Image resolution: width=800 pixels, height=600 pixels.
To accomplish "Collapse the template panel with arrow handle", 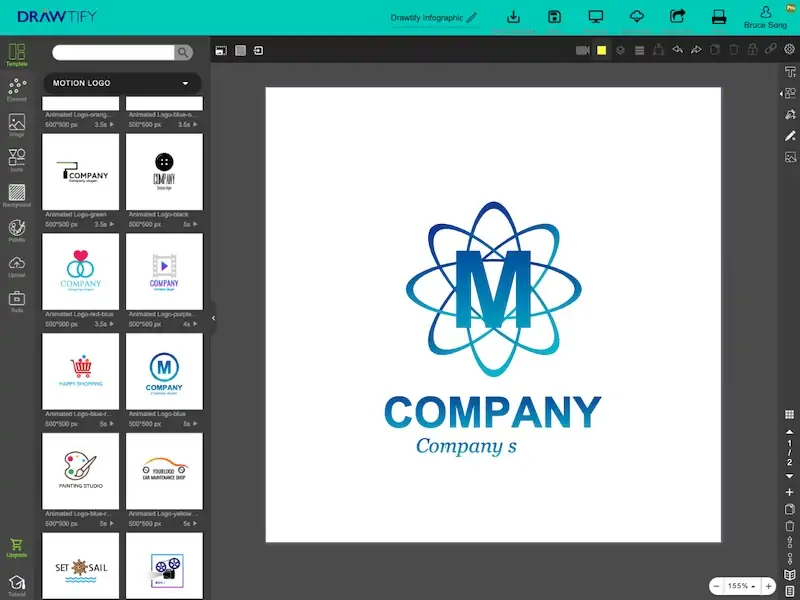I will coord(213,318).
